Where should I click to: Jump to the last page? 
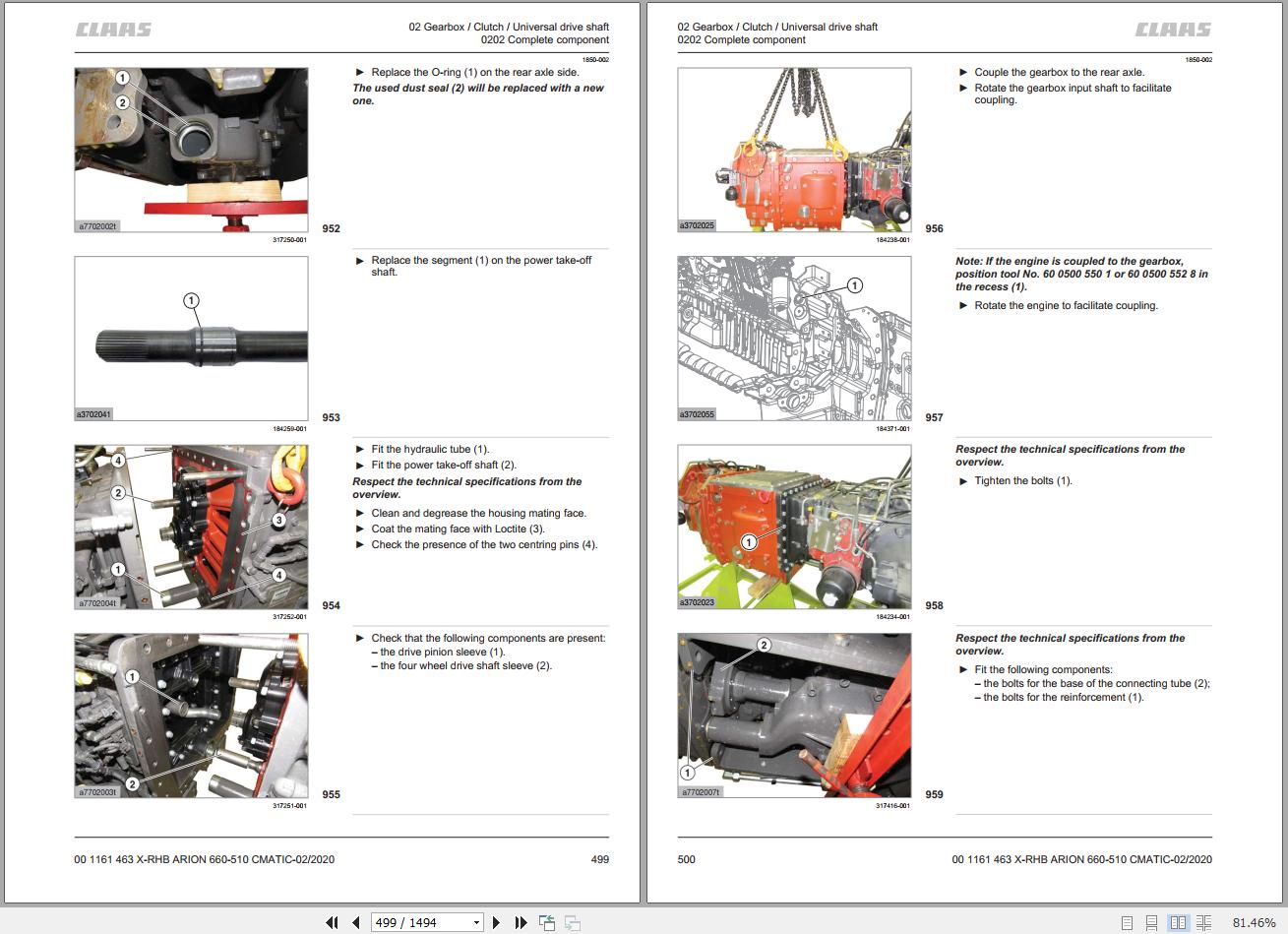point(521,922)
